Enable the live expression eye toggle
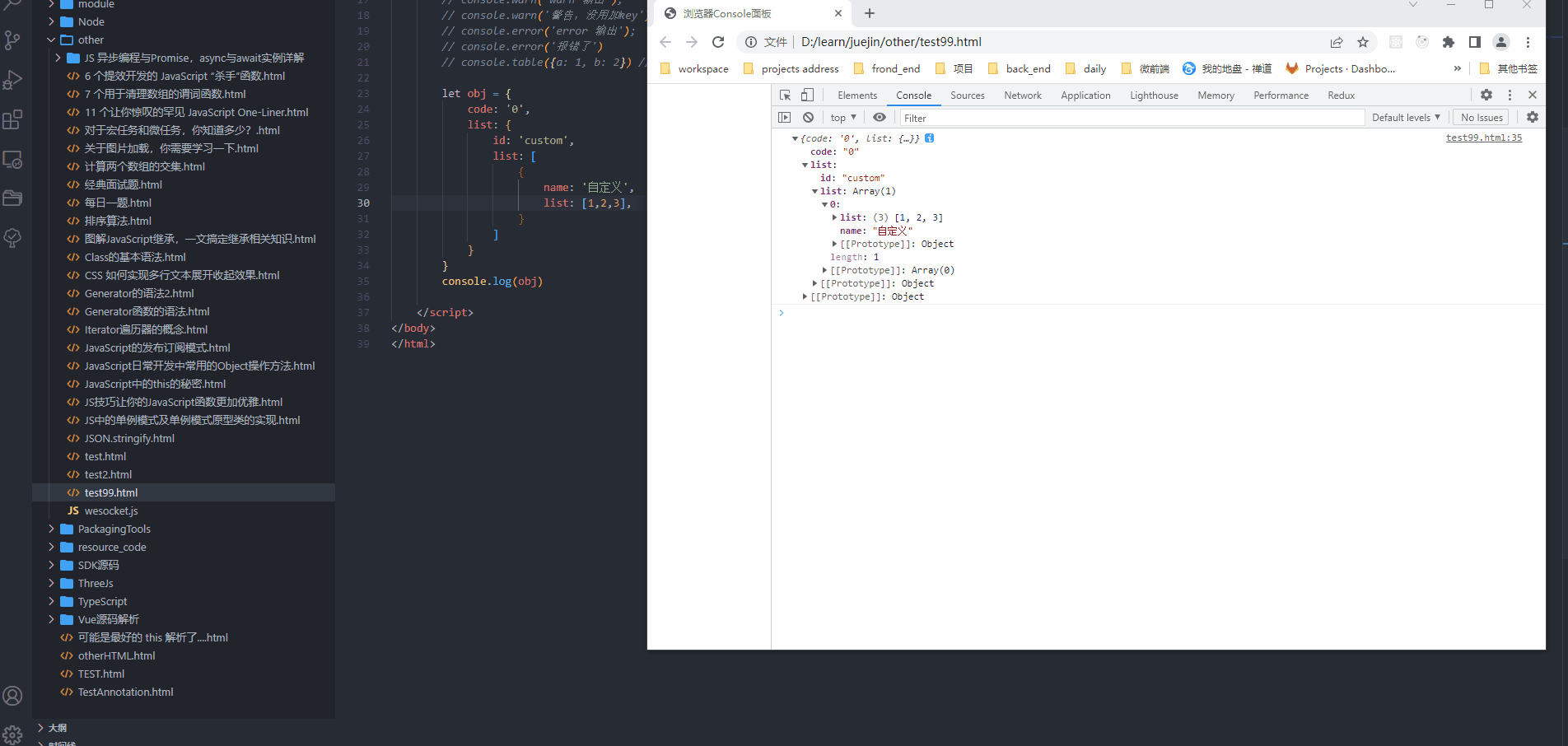The height and width of the screenshot is (746, 1568). click(880, 117)
